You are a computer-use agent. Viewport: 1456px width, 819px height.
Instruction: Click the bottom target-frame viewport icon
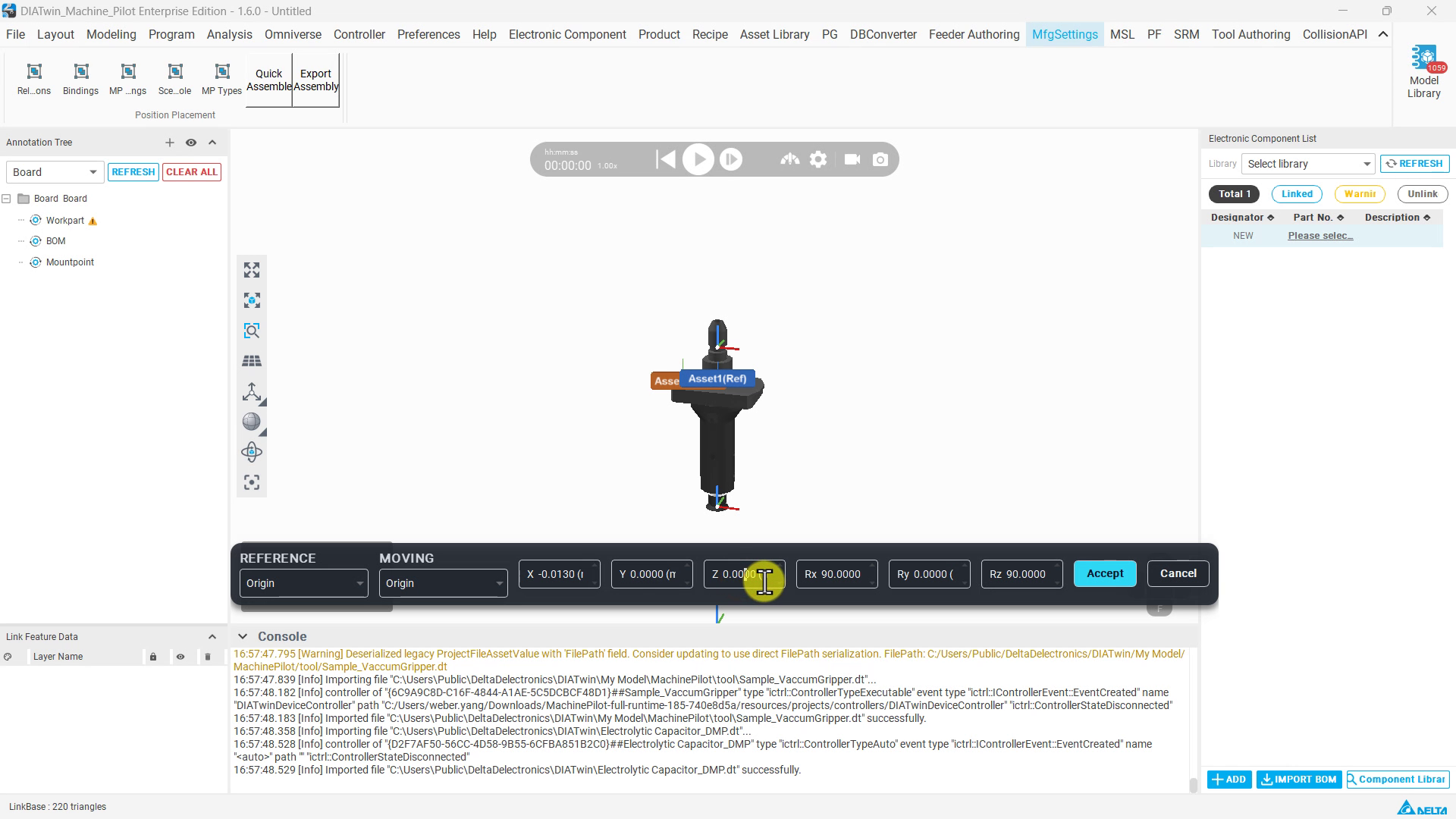pos(252,482)
